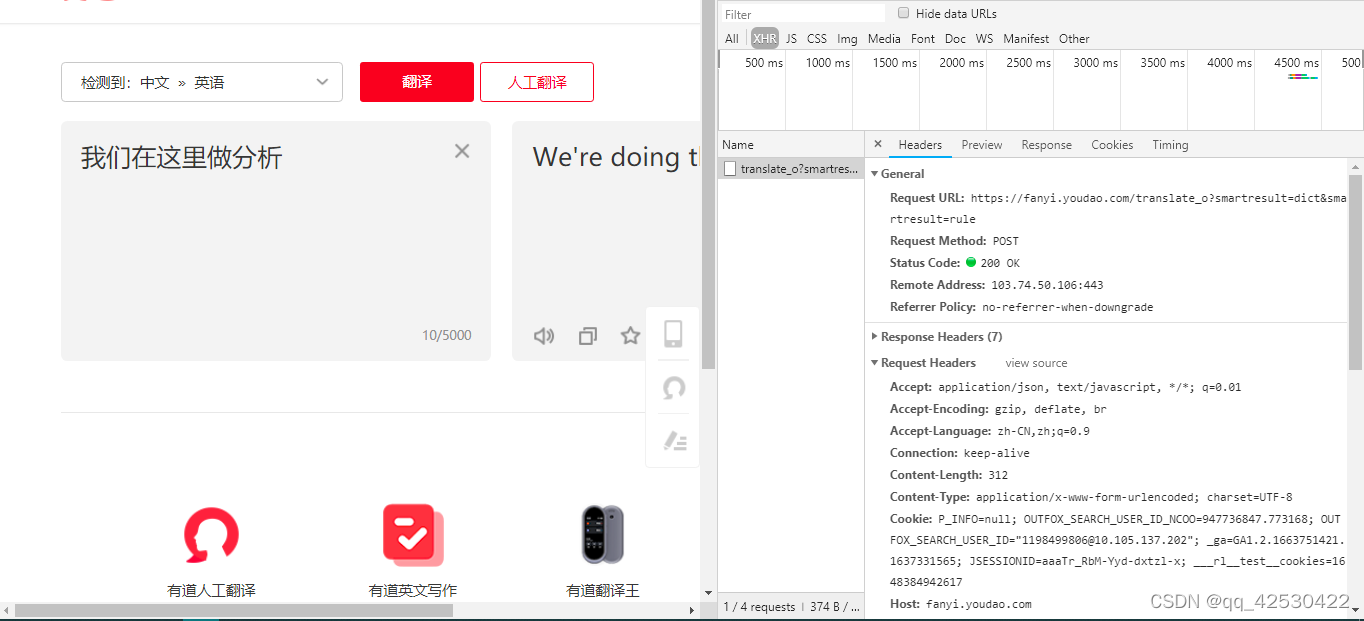Viewport: 1364px width, 621px height.
Task: Switch to the Cookies tab
Action: tap(1112, 145)
